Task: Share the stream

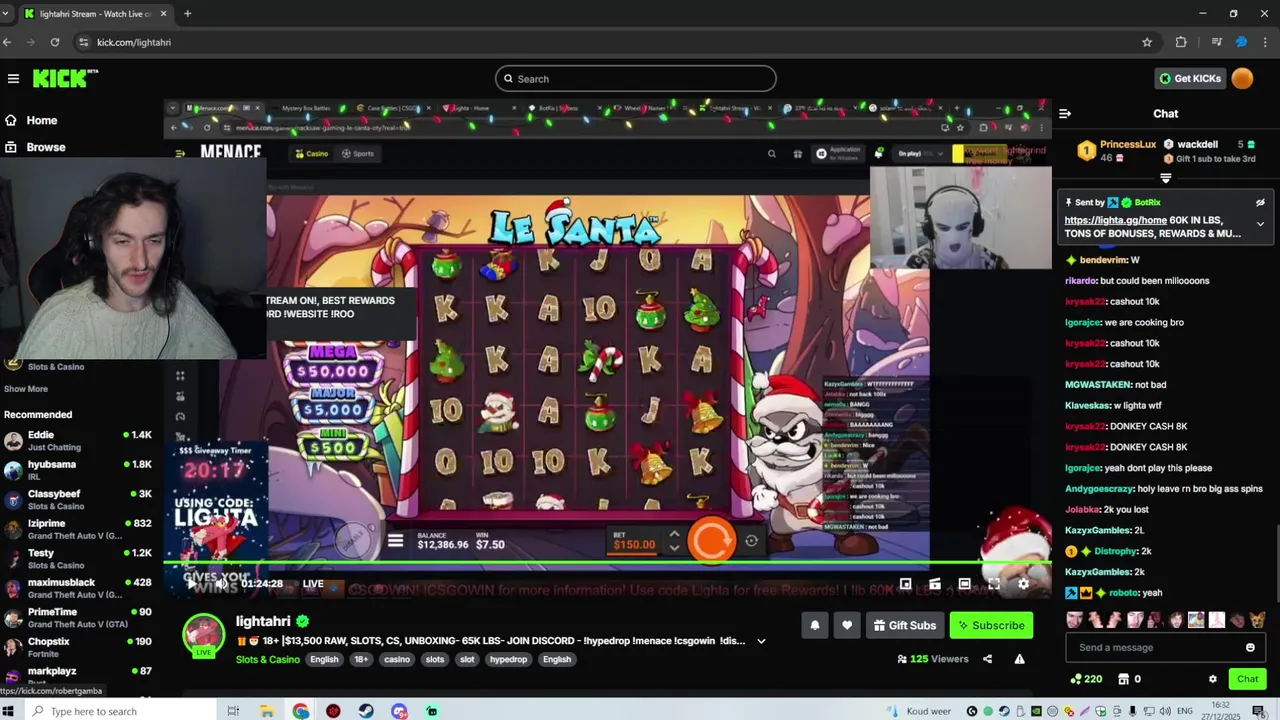Action: coord(987,659)
